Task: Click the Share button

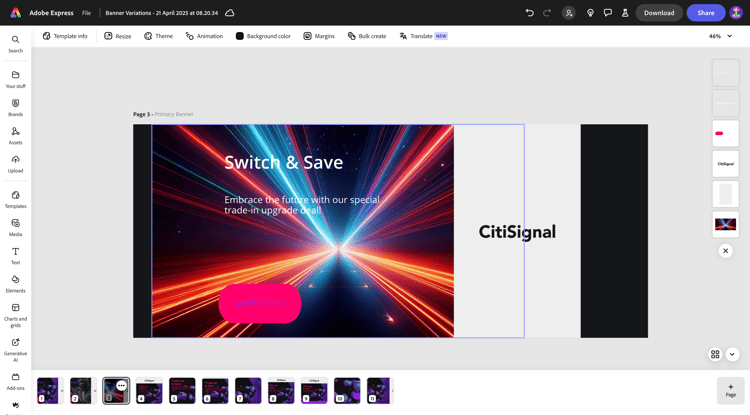Action: click(705, 13)
